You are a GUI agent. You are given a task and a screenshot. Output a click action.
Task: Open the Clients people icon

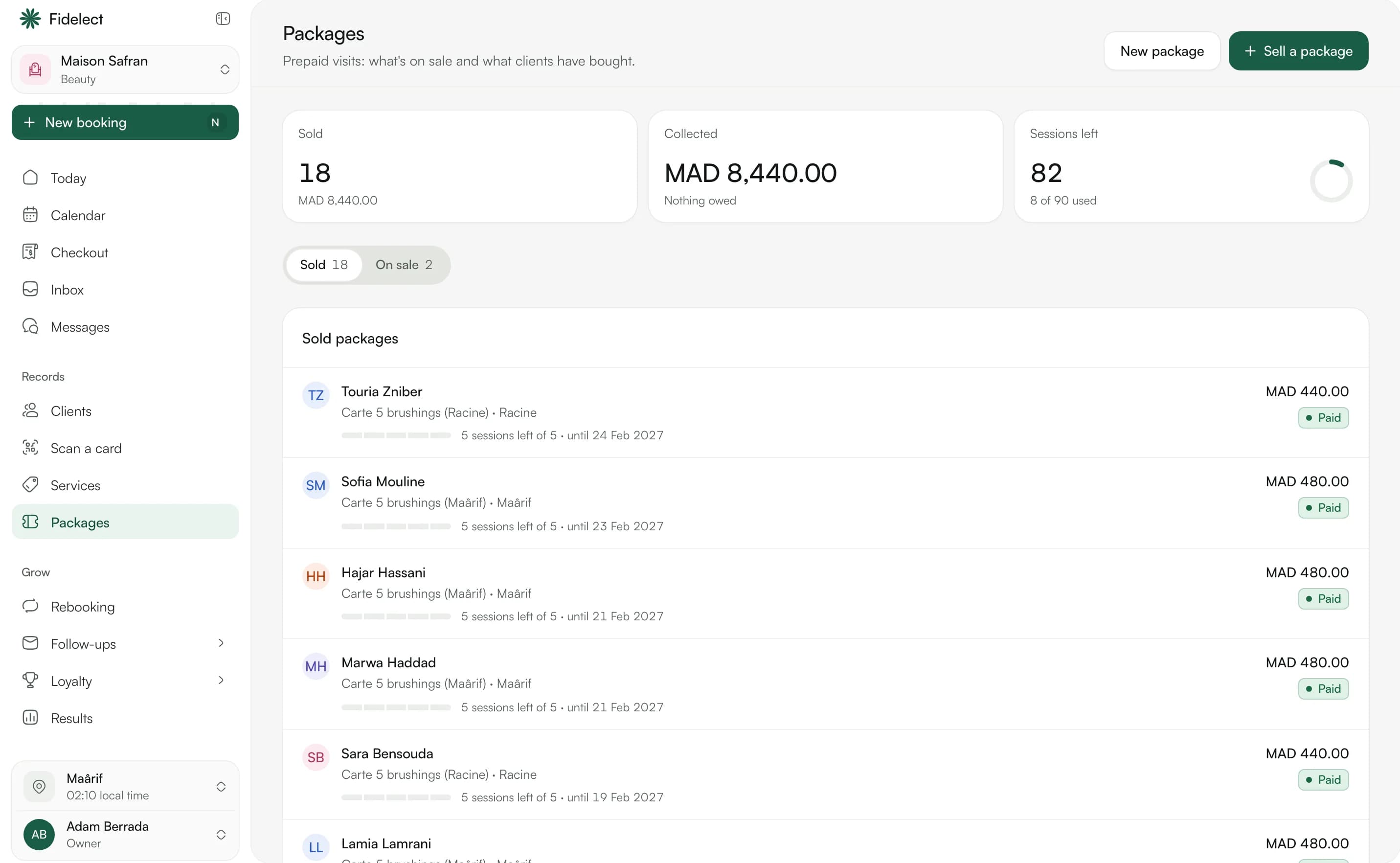click(30, 410)
